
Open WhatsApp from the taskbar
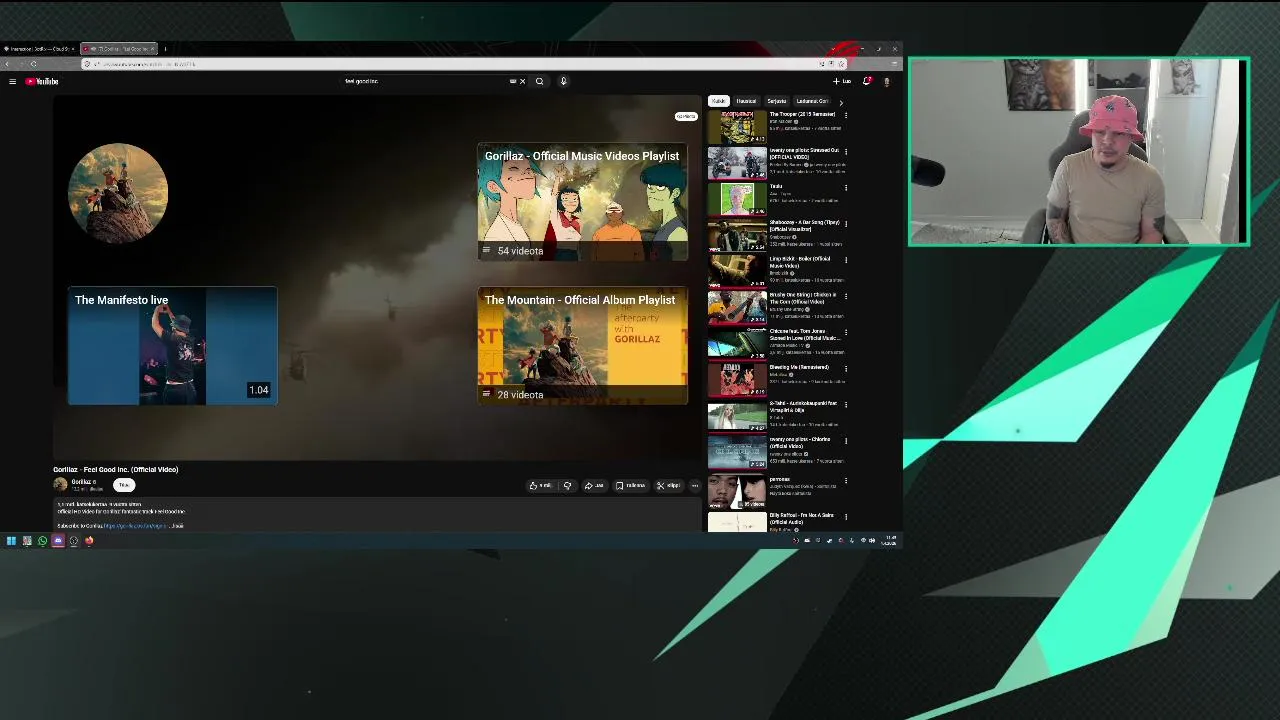point(42,541)
